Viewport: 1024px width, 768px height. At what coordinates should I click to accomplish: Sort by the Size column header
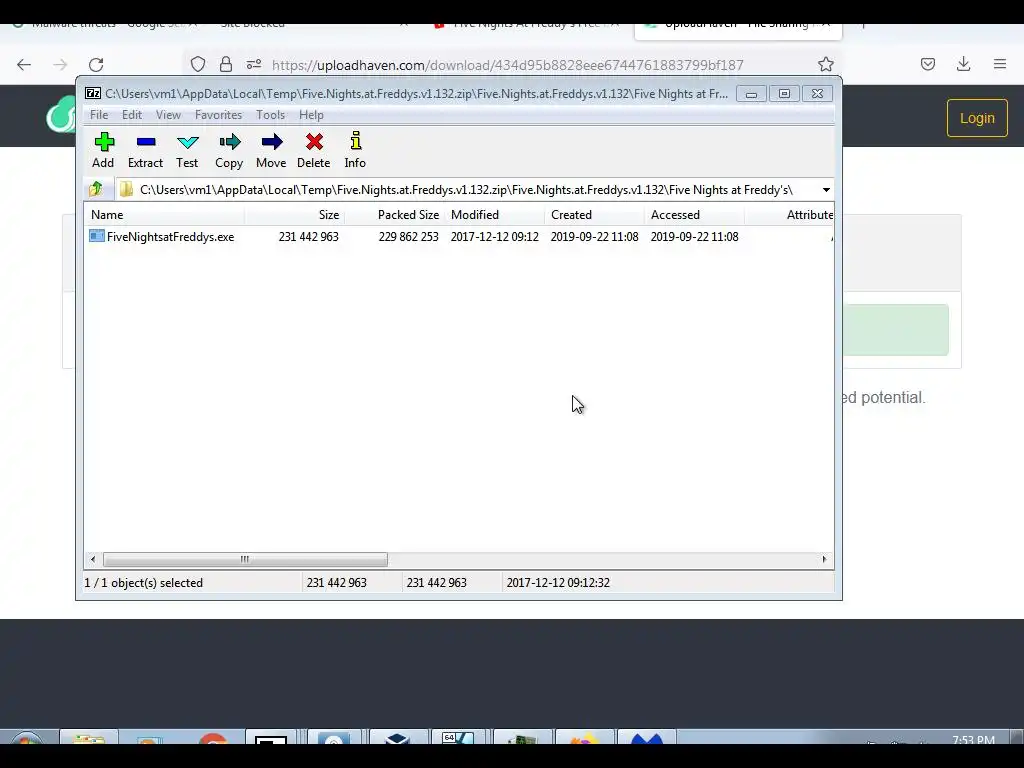(295, 215)
